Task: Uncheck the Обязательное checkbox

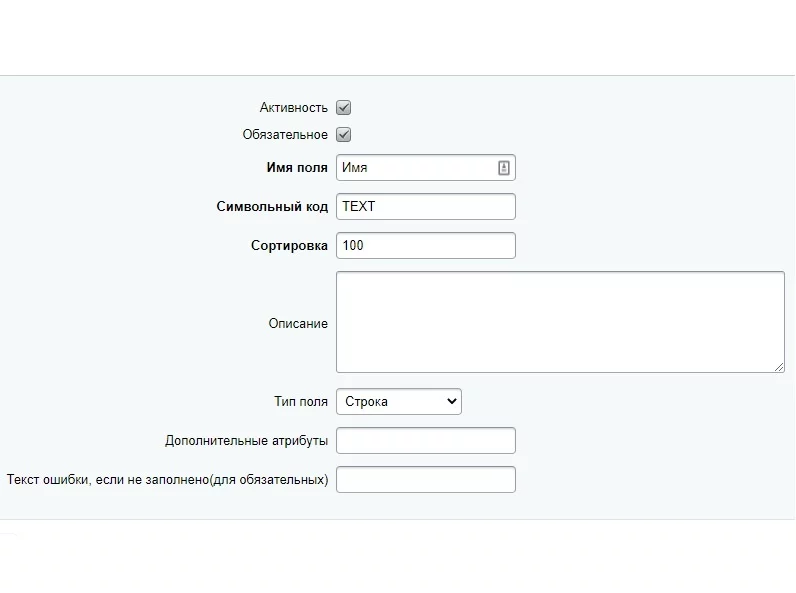Action: point(344,135)
